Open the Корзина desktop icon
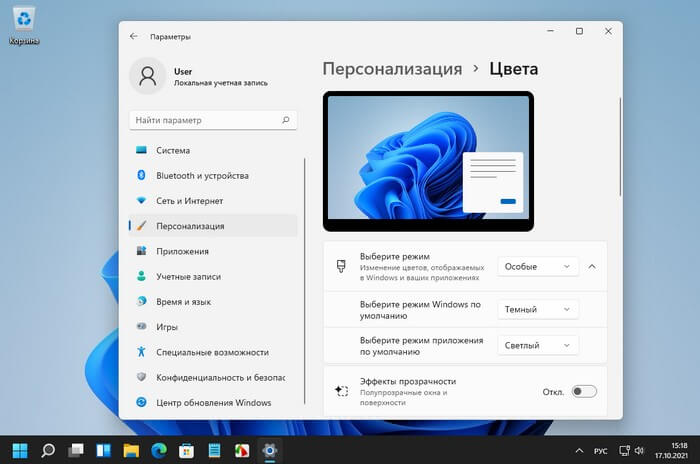Screen dimensions: 700x464 (x=24, y=26)
